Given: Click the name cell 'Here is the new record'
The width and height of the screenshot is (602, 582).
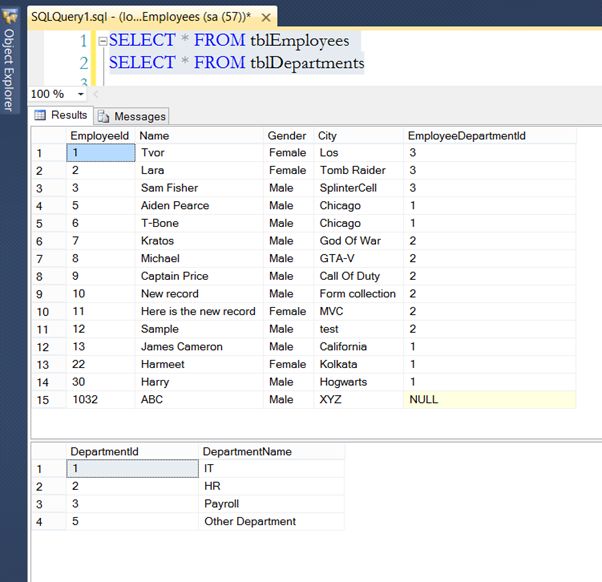Looking at the screenshot, I should click(199, 311).
